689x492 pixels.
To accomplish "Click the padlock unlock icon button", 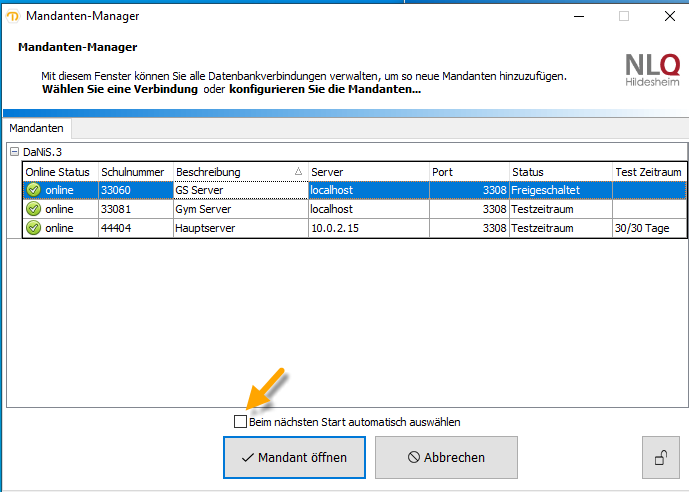I will click(660, 458).
